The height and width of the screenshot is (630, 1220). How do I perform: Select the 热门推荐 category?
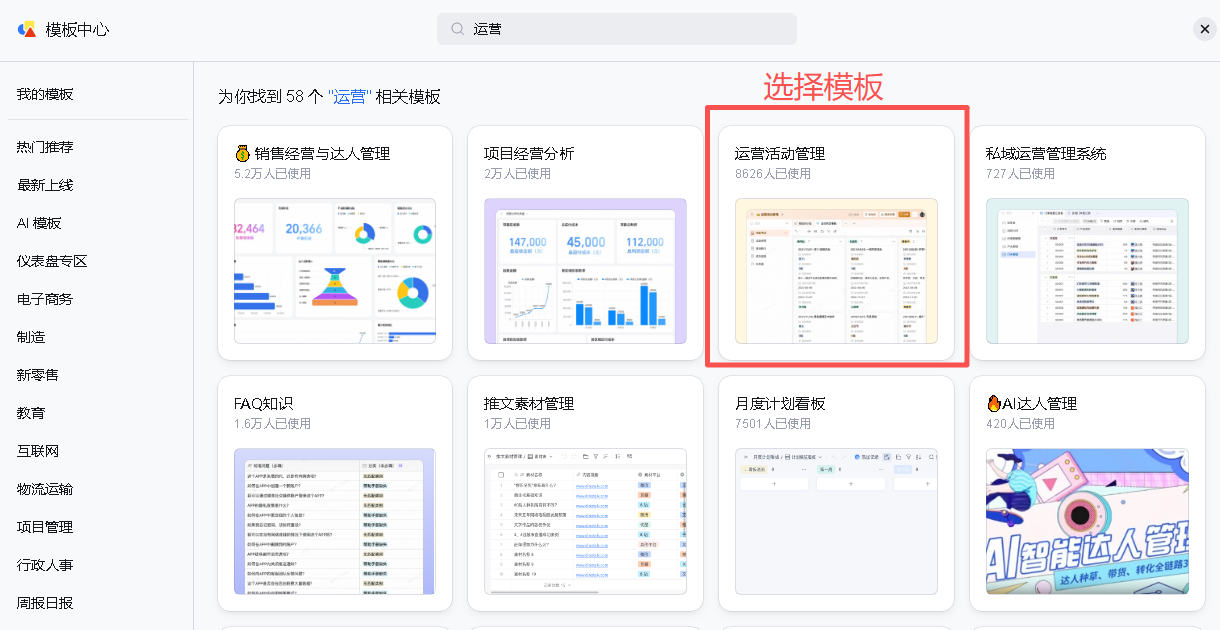click(x=45, y=147)
